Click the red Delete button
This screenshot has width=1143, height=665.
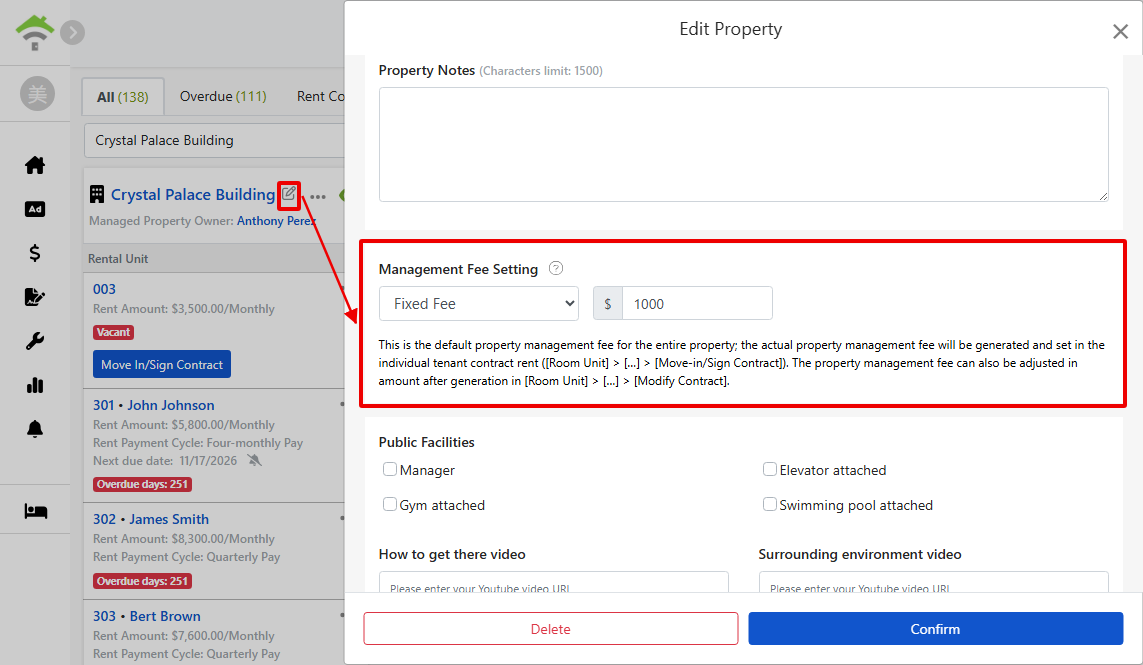click(x=551, y=629)
